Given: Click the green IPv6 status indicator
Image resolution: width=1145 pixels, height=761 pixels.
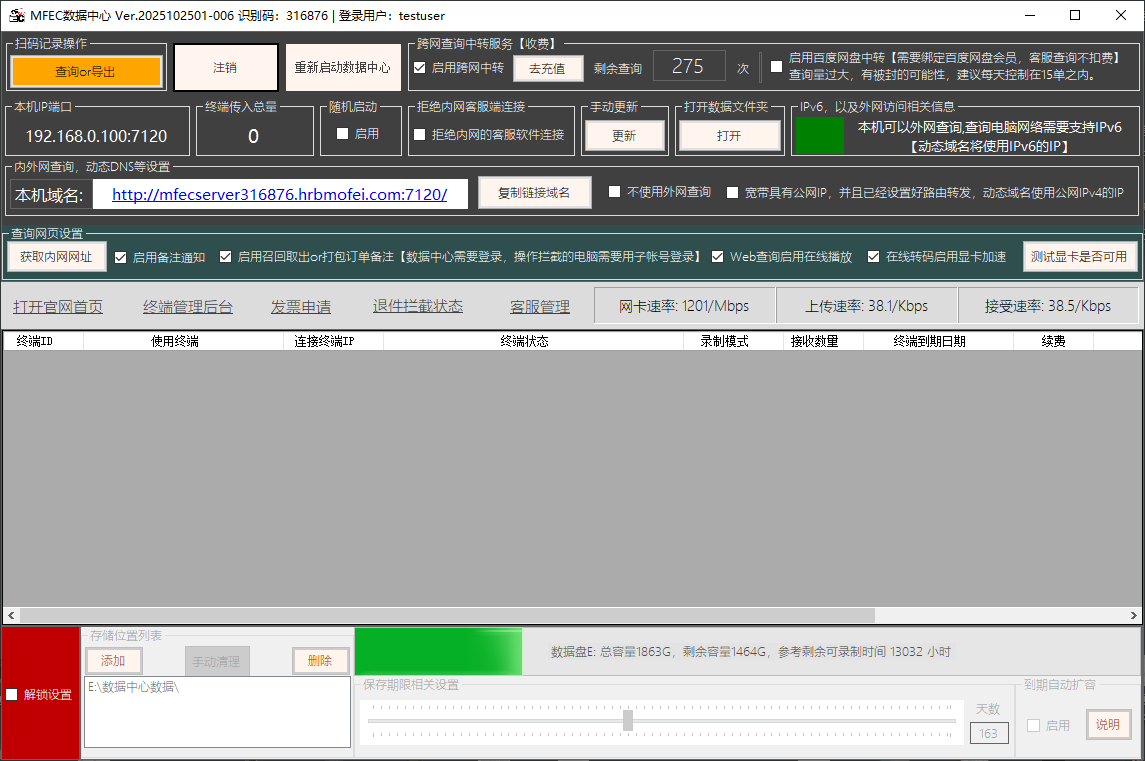Looking at the screenshot, I should pyautogui.click(x=819, y=135).
